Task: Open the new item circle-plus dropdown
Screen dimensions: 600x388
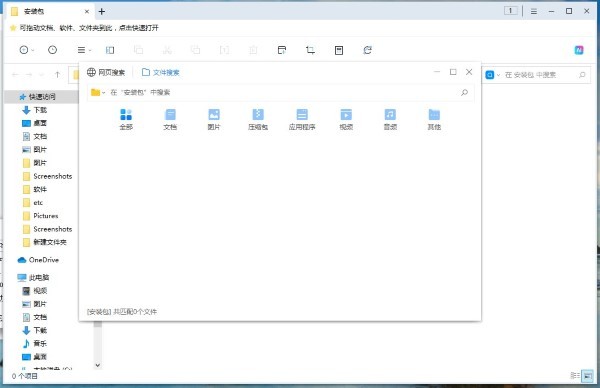Action: (x=26, y=50)
